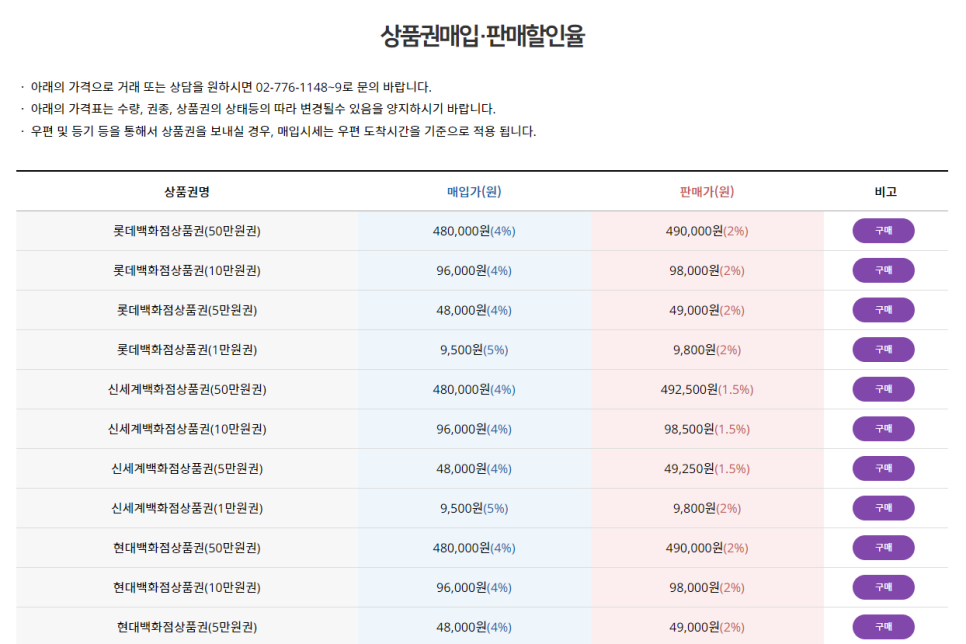966x644 pixels.
Task: Click product name 신세계백화점상품권(10만원권)
Action: coord(187,429)
